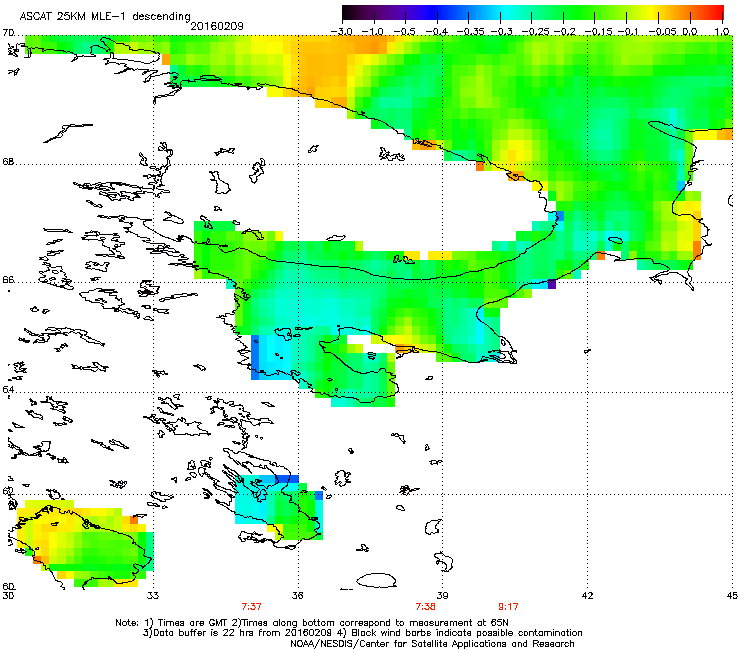740x650 pixels.
Task: Click the '-0.25' color scale label
Action: [x=535, y=32]
